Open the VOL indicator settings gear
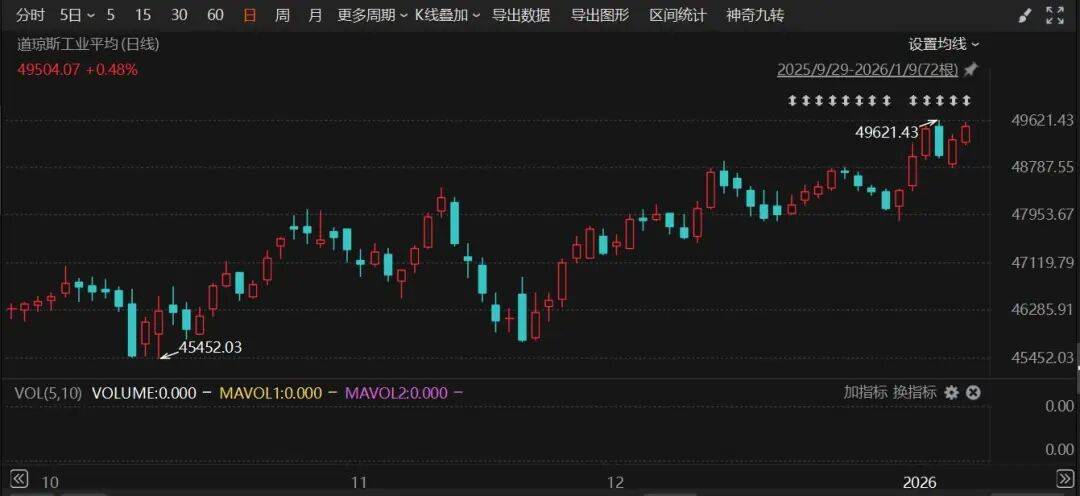Screen dimensions: 1080x496 pos(951,393)
